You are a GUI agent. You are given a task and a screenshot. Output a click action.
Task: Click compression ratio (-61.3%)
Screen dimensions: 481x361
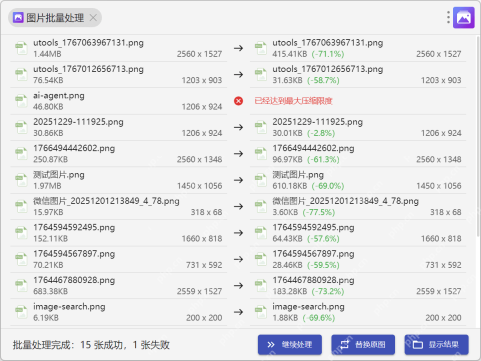point(323,159)
